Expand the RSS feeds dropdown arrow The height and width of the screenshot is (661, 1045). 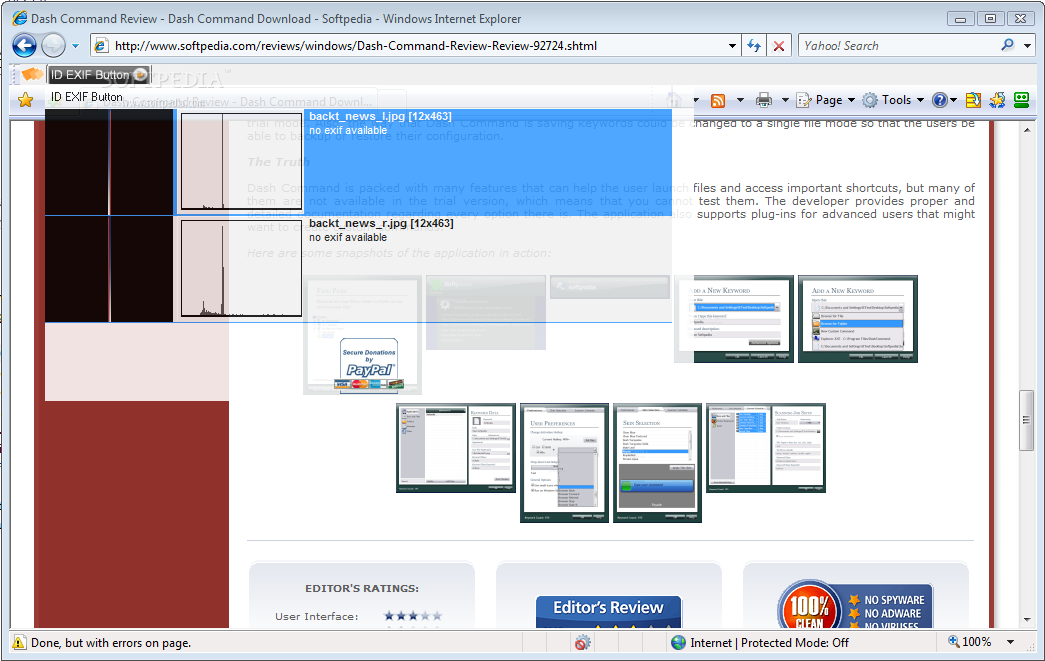click(740, 101)
